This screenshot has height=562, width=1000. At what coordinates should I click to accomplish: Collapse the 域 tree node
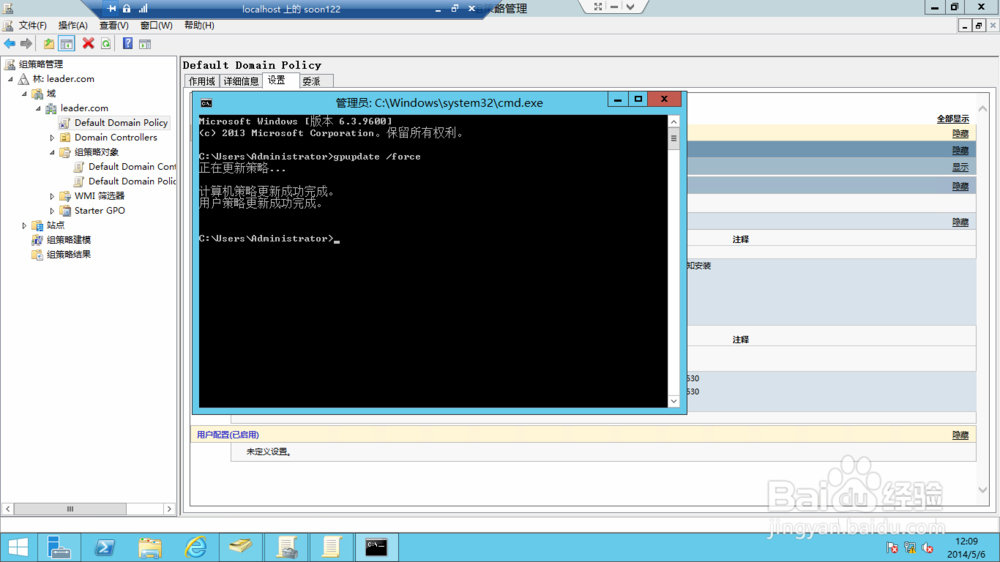pos(25,94)
